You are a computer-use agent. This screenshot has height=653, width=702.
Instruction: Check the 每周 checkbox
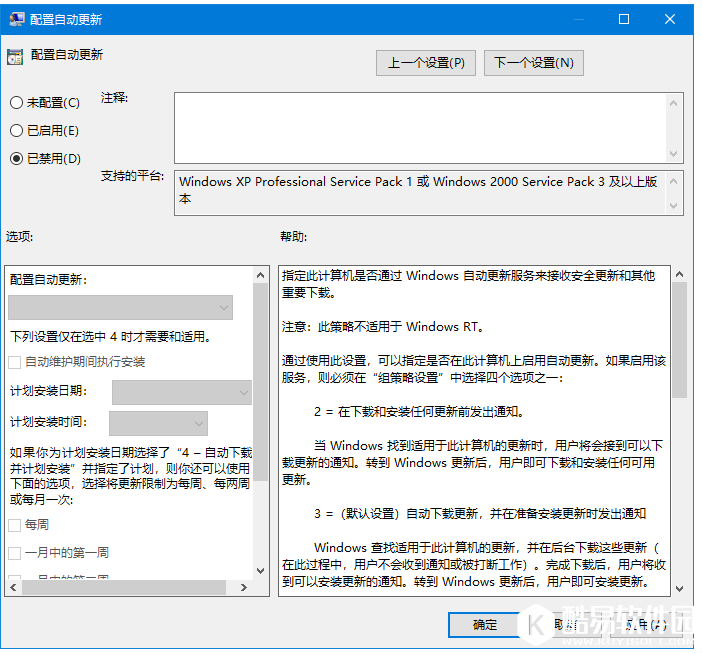15,525
